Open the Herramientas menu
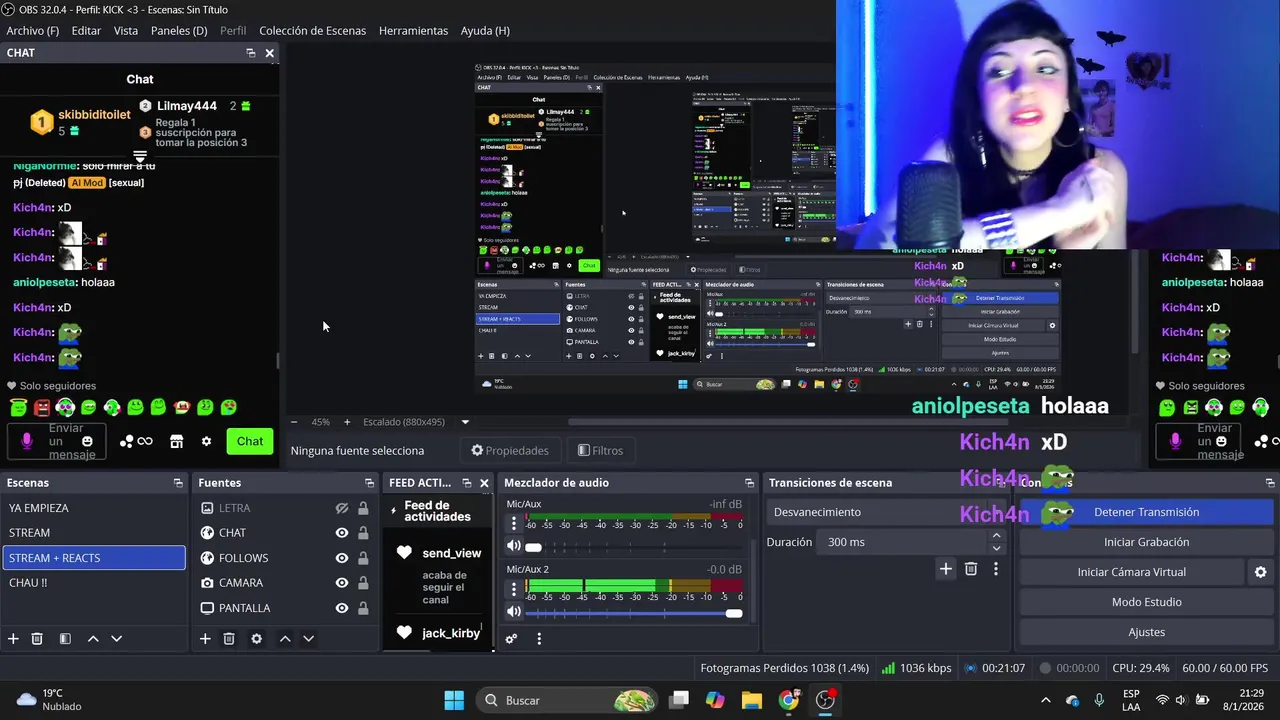The height and width of the screenshot is (720, 1280). pos(413,31)
